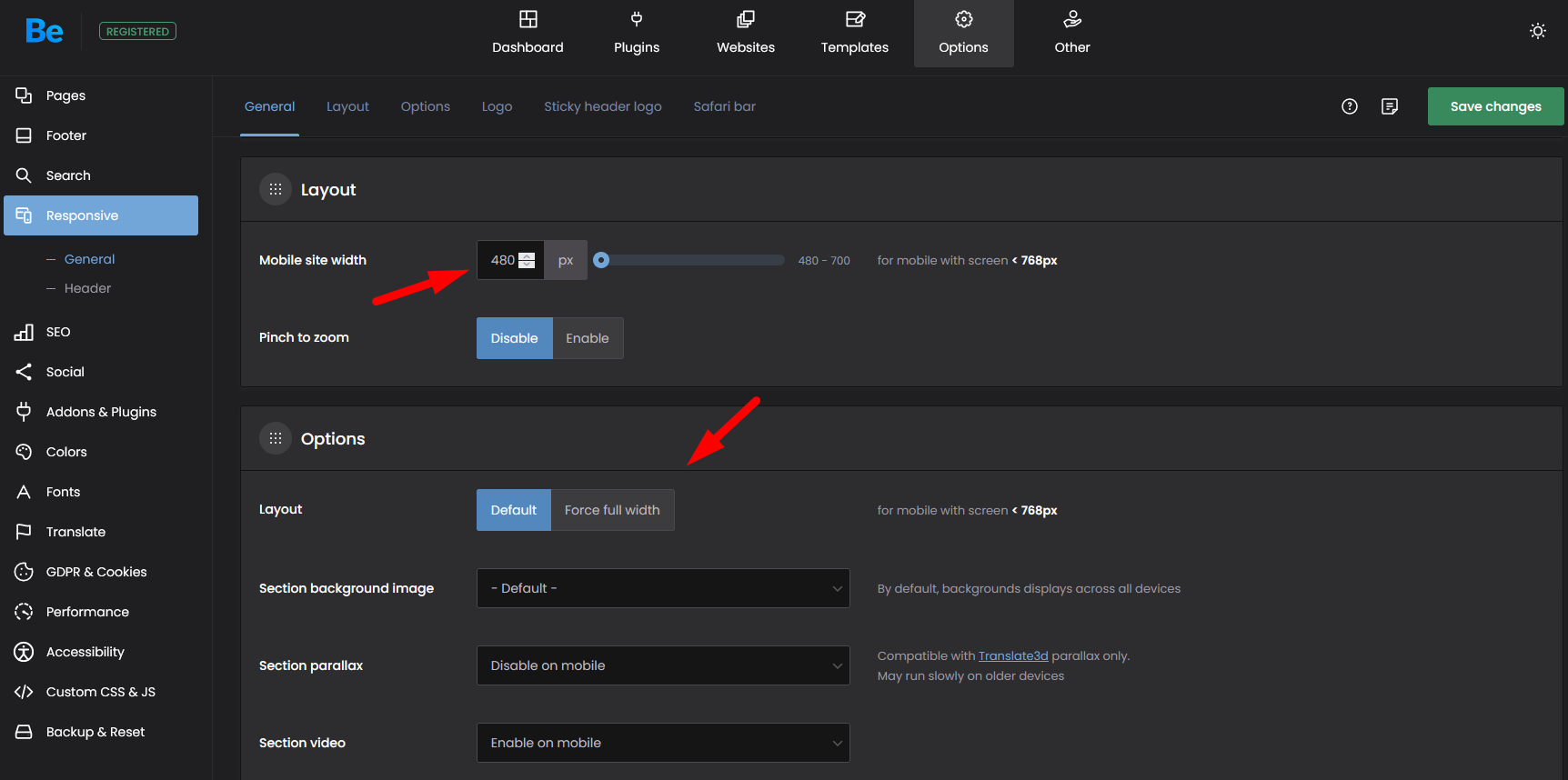Click the Backup & Reset drive icon
Viewport: 1568px width, 780px height.
[24, 732]
